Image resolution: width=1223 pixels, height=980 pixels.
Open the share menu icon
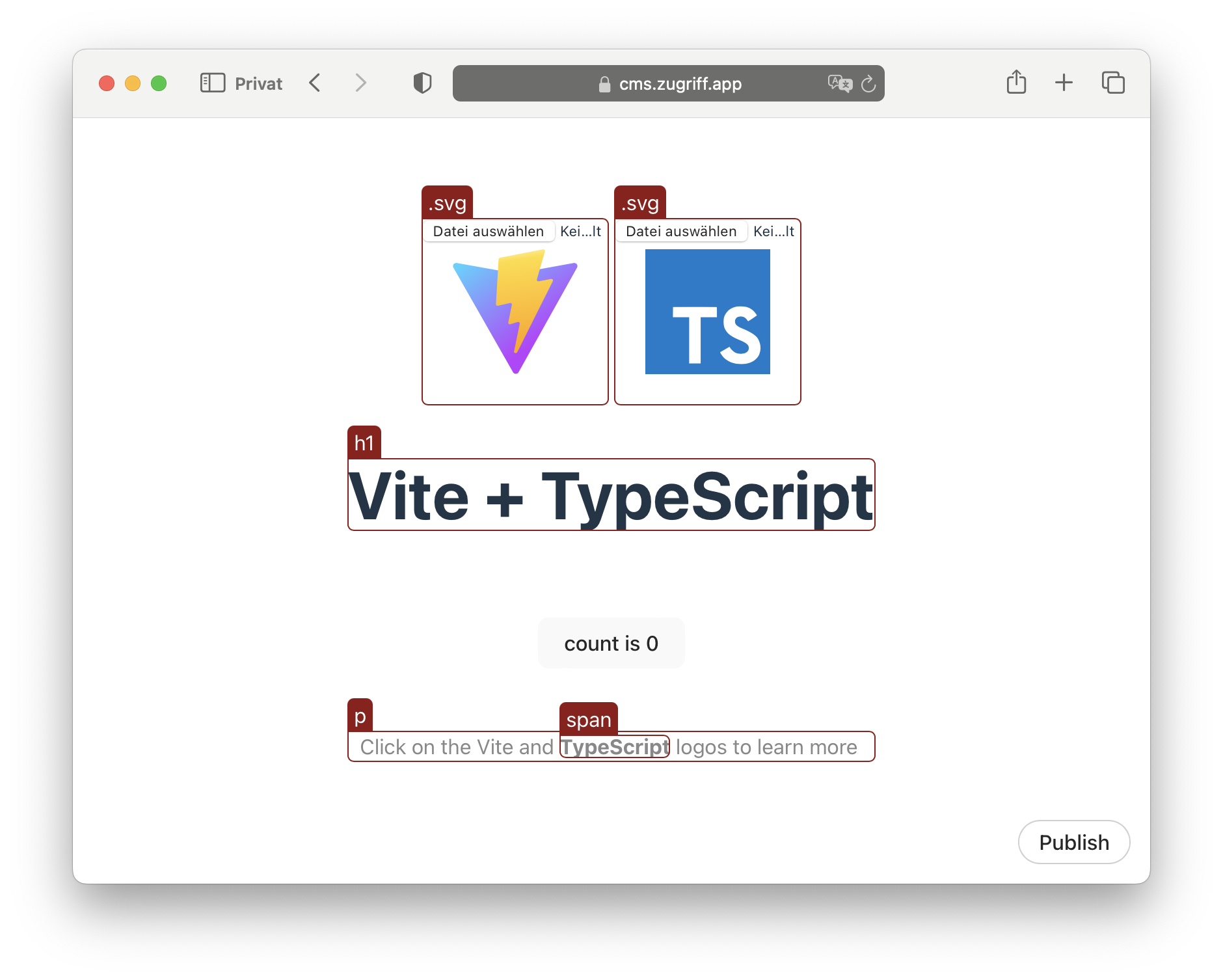1016,82
